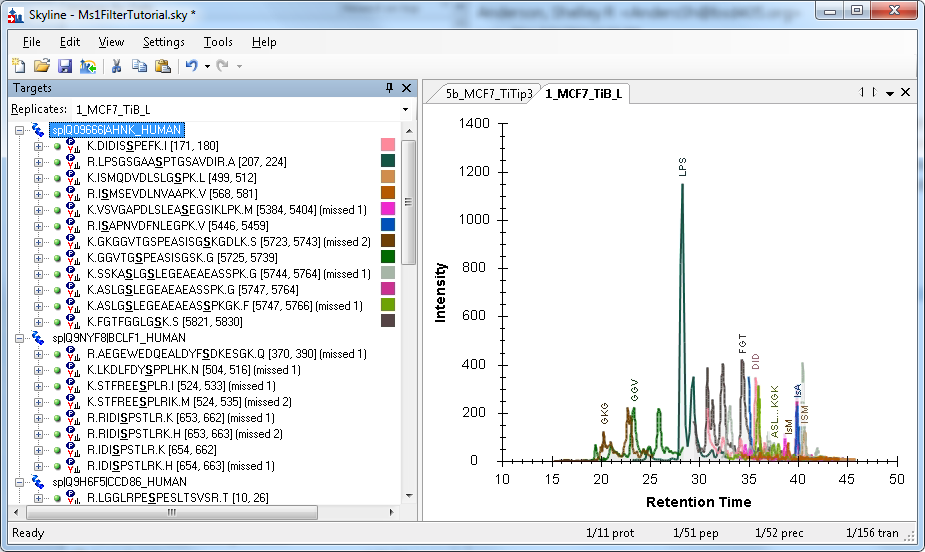Collapse the AHNK_HUMAN protein node

[20, 130]
